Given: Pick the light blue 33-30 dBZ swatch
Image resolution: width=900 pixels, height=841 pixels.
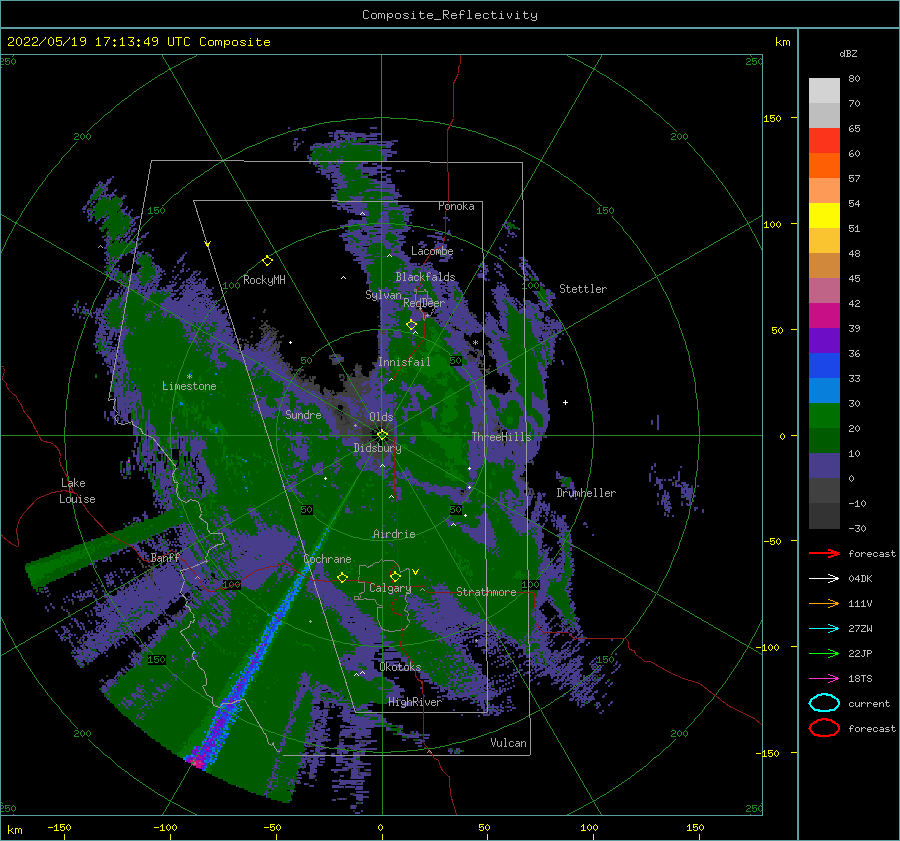Looking at the screenshot, I should point(824,391).
